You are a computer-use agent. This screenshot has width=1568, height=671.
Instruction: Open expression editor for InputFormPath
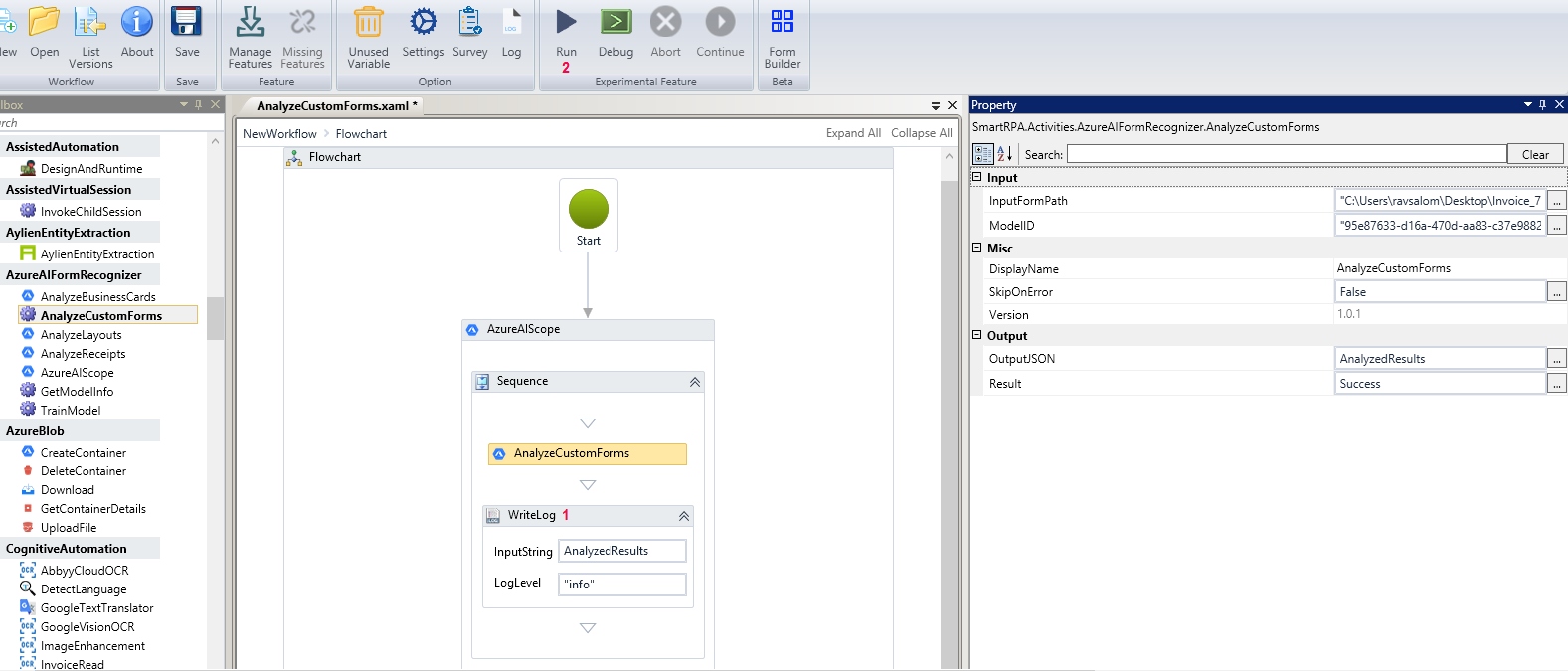click(x=1557, y=201)
